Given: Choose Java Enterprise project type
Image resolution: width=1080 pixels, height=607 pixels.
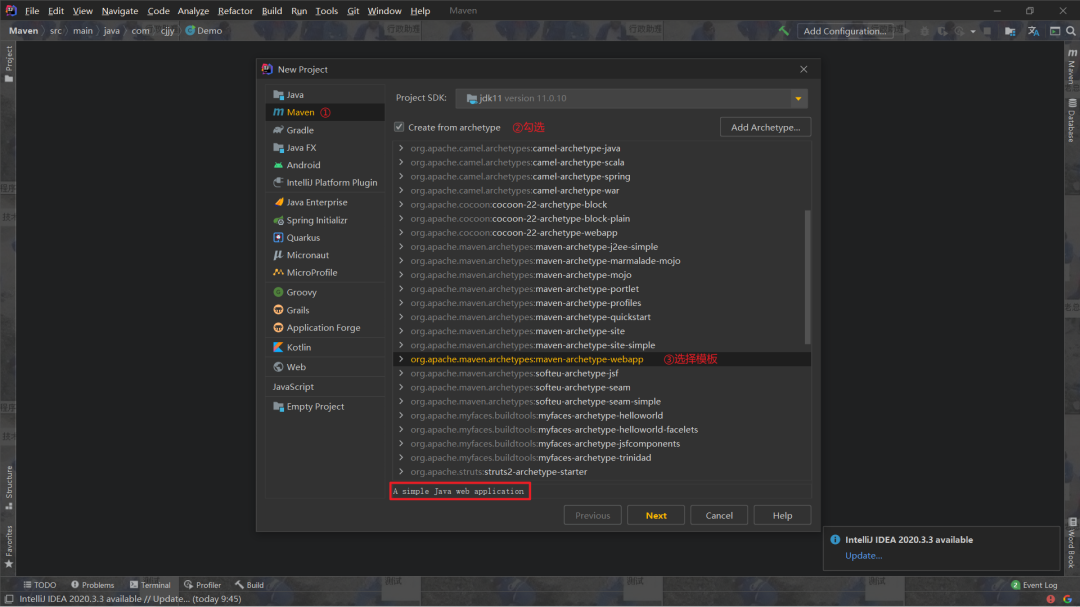Looking at the screenshot, I should coord(324,202).
